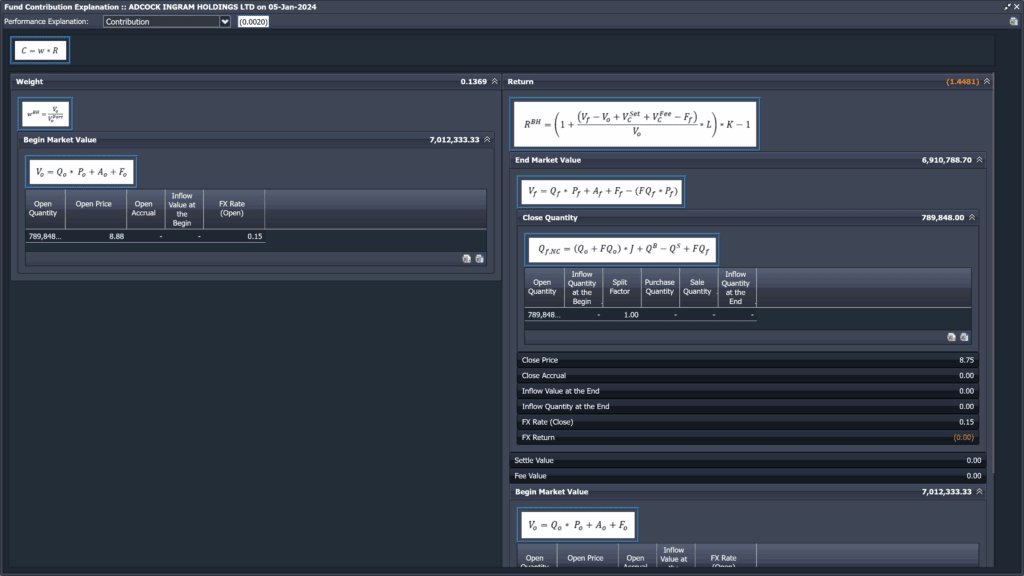Click the export icon at top right
1024x576 pixels.
click(x=1014, y=21)
